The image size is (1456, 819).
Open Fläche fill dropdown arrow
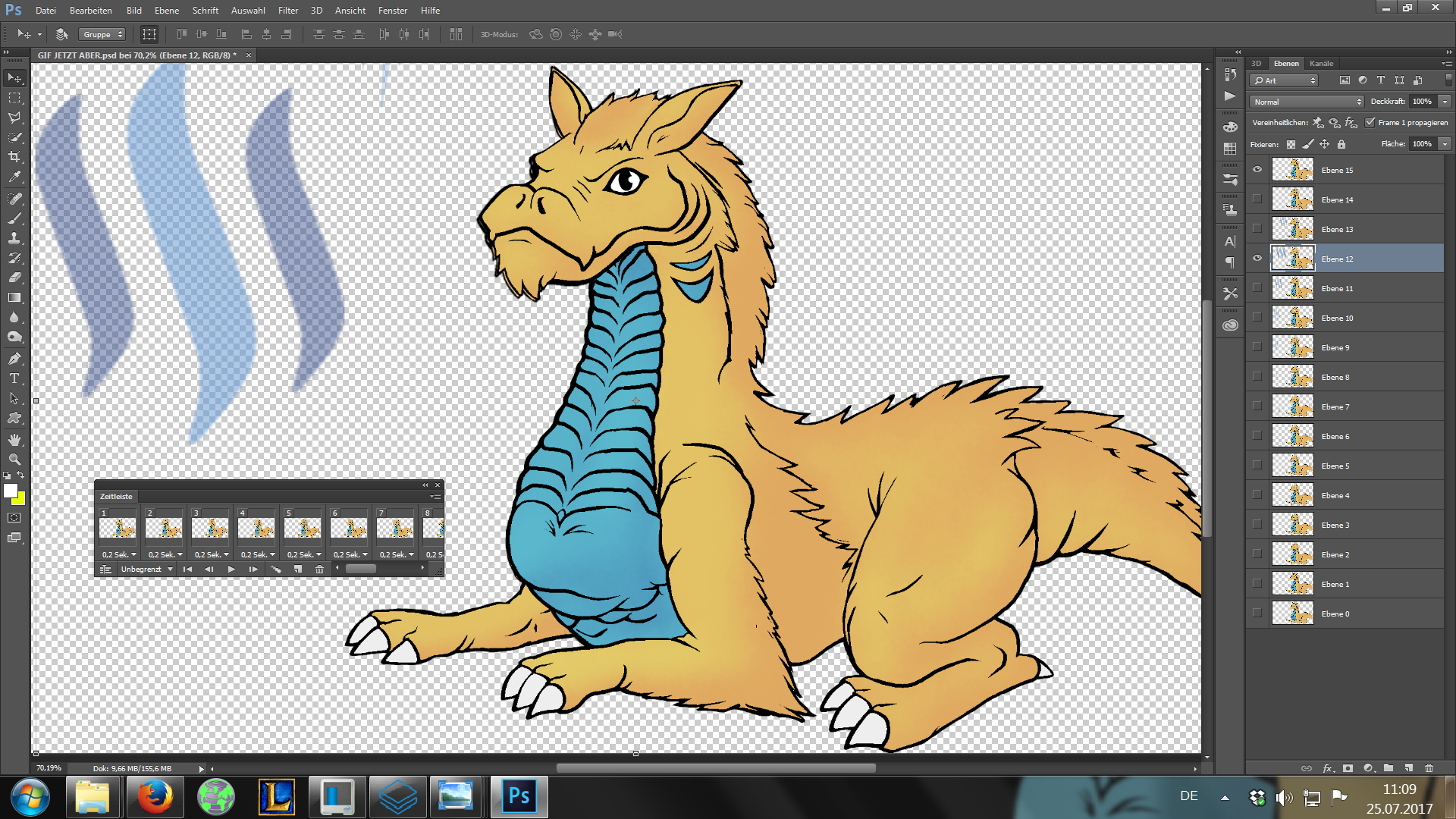1445,144
